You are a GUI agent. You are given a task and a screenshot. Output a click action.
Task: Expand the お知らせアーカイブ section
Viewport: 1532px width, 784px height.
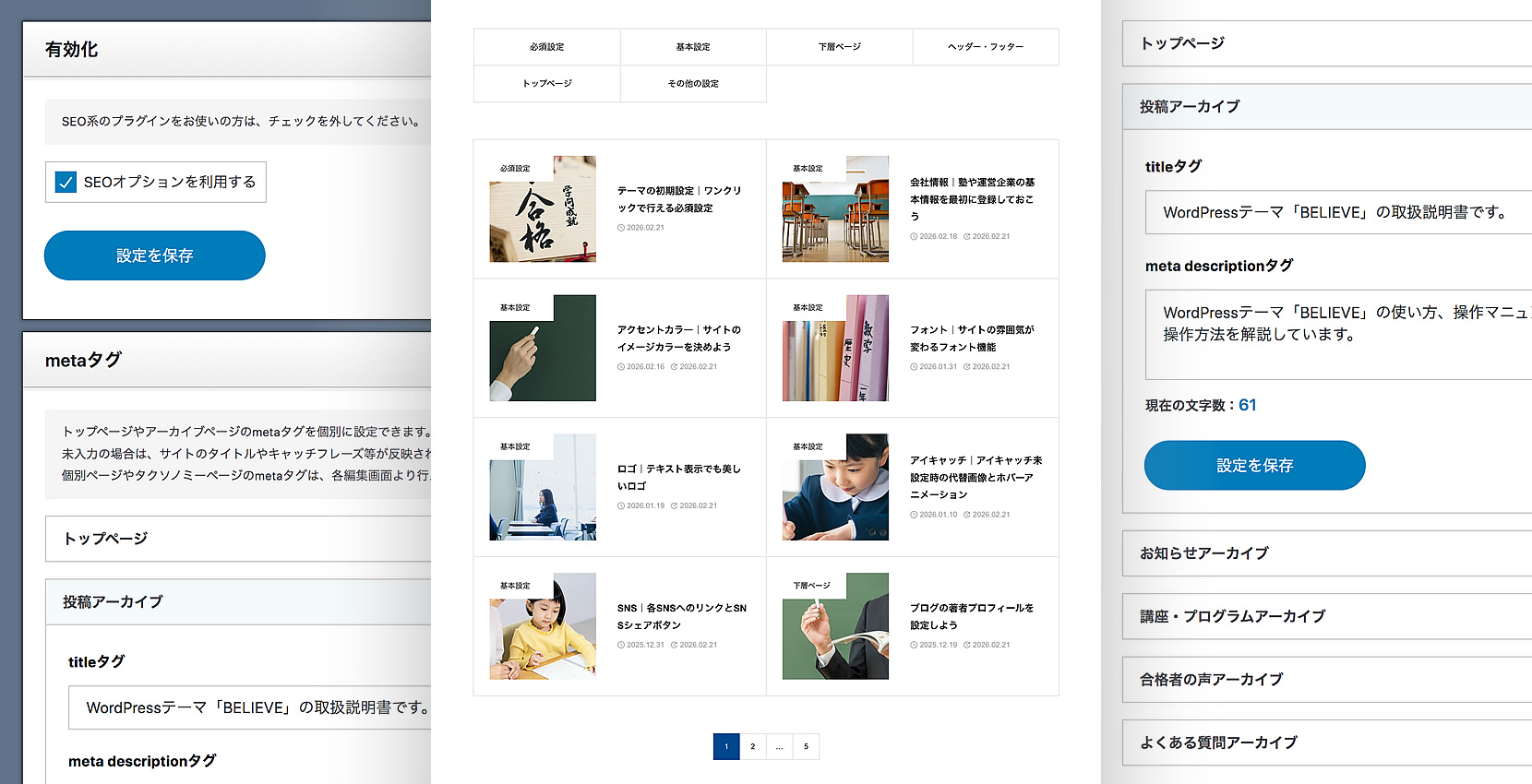(1325, 553)
